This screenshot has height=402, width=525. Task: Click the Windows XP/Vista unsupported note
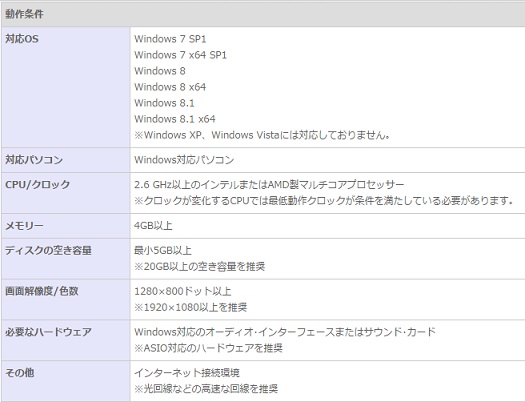(x=262, y=135)
